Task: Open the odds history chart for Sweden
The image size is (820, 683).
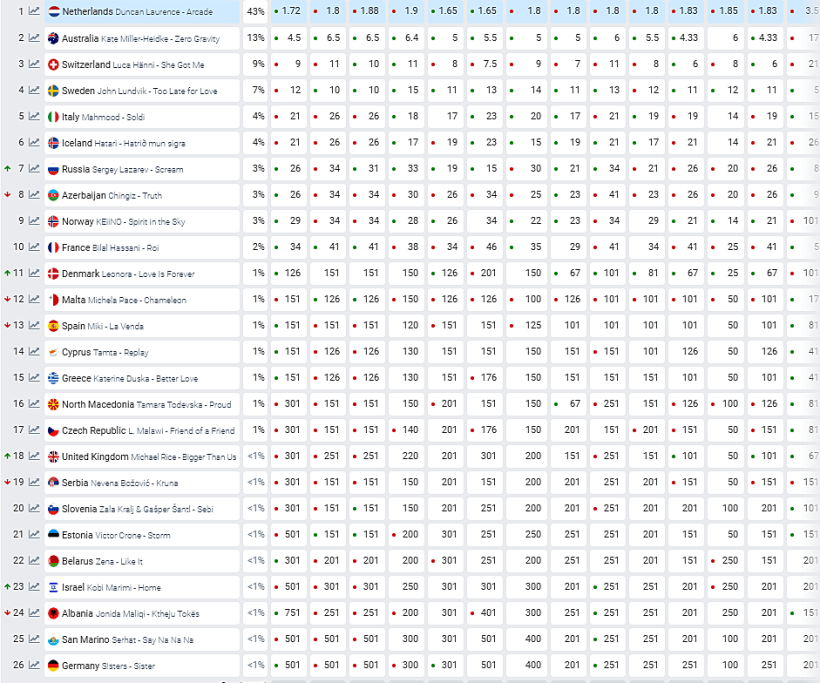Action: tap(34, 90)
